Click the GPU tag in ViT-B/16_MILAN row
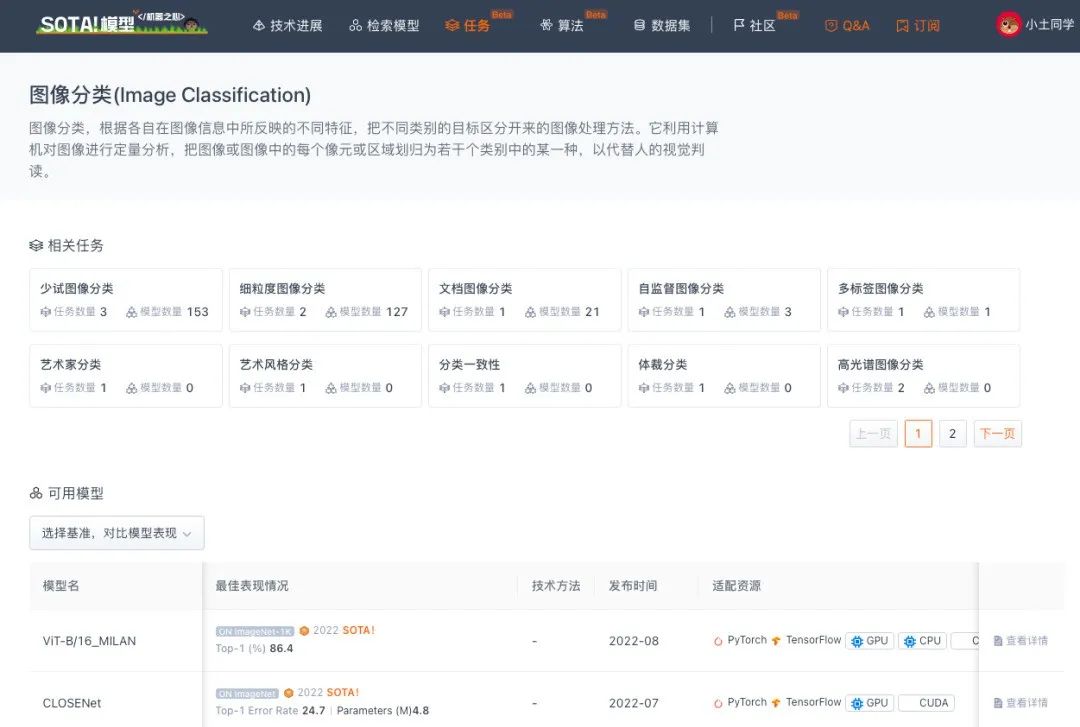Screen dimensions: 1080x727 [x=869, y=641]
